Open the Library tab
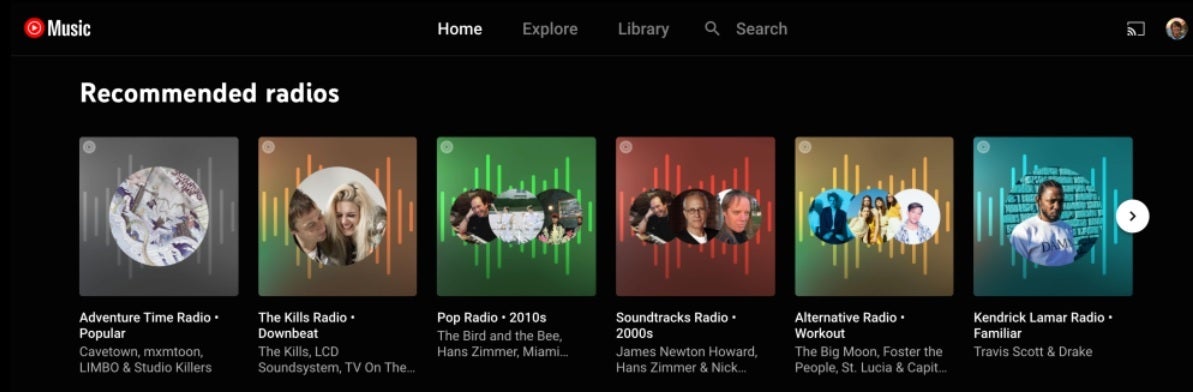 (643, 29)
